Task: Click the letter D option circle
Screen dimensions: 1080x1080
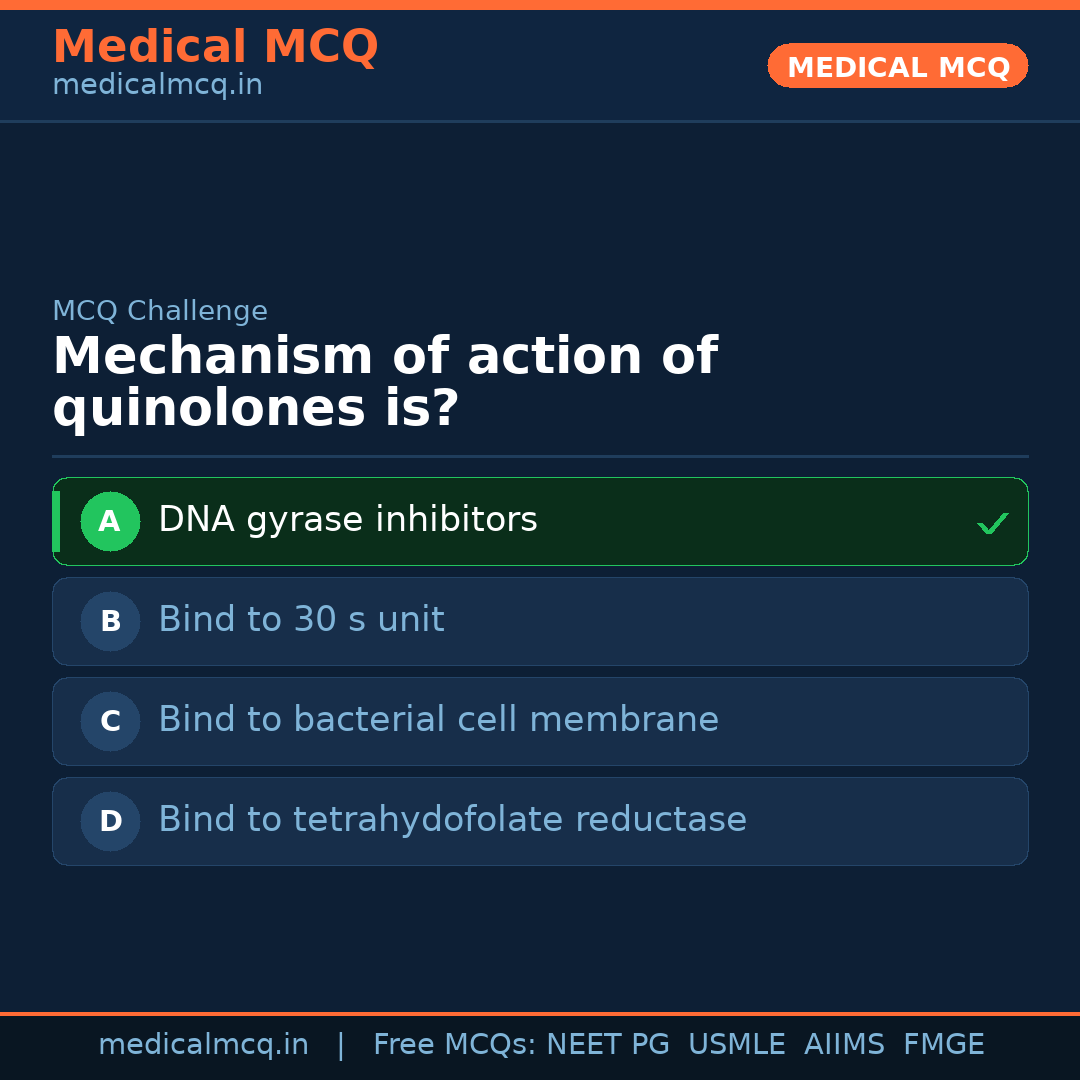Action: click(x=110, y=821)
